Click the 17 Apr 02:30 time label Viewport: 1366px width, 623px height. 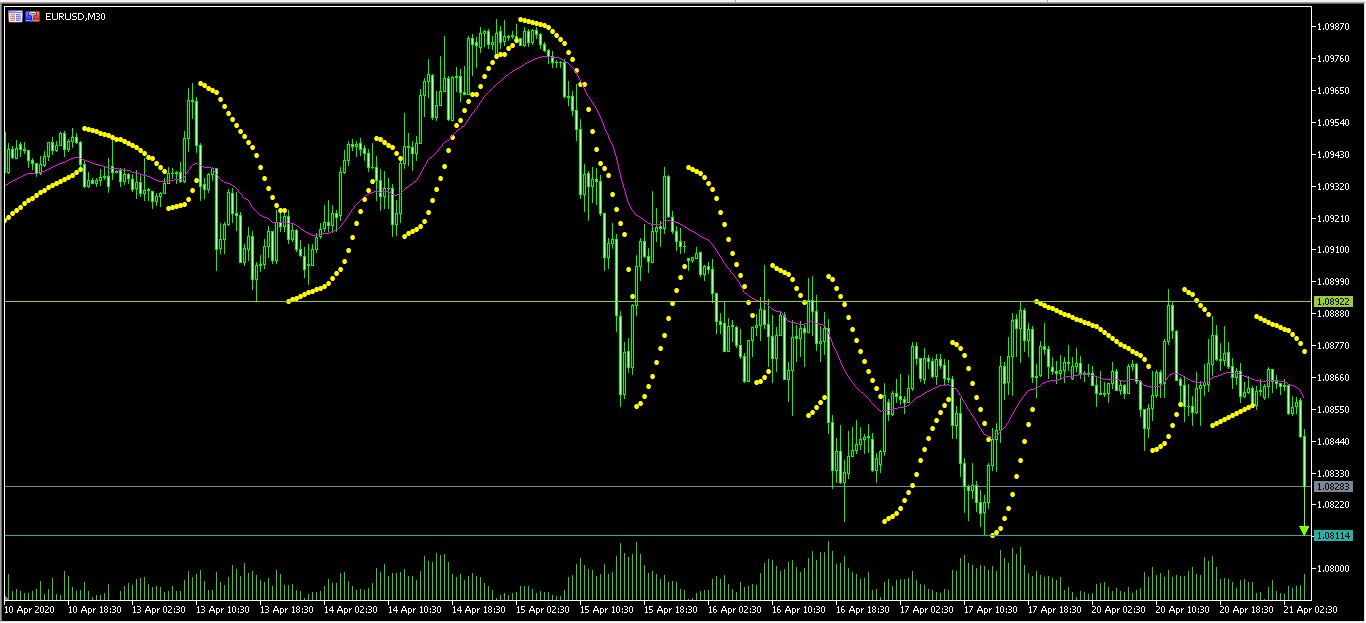926,608
